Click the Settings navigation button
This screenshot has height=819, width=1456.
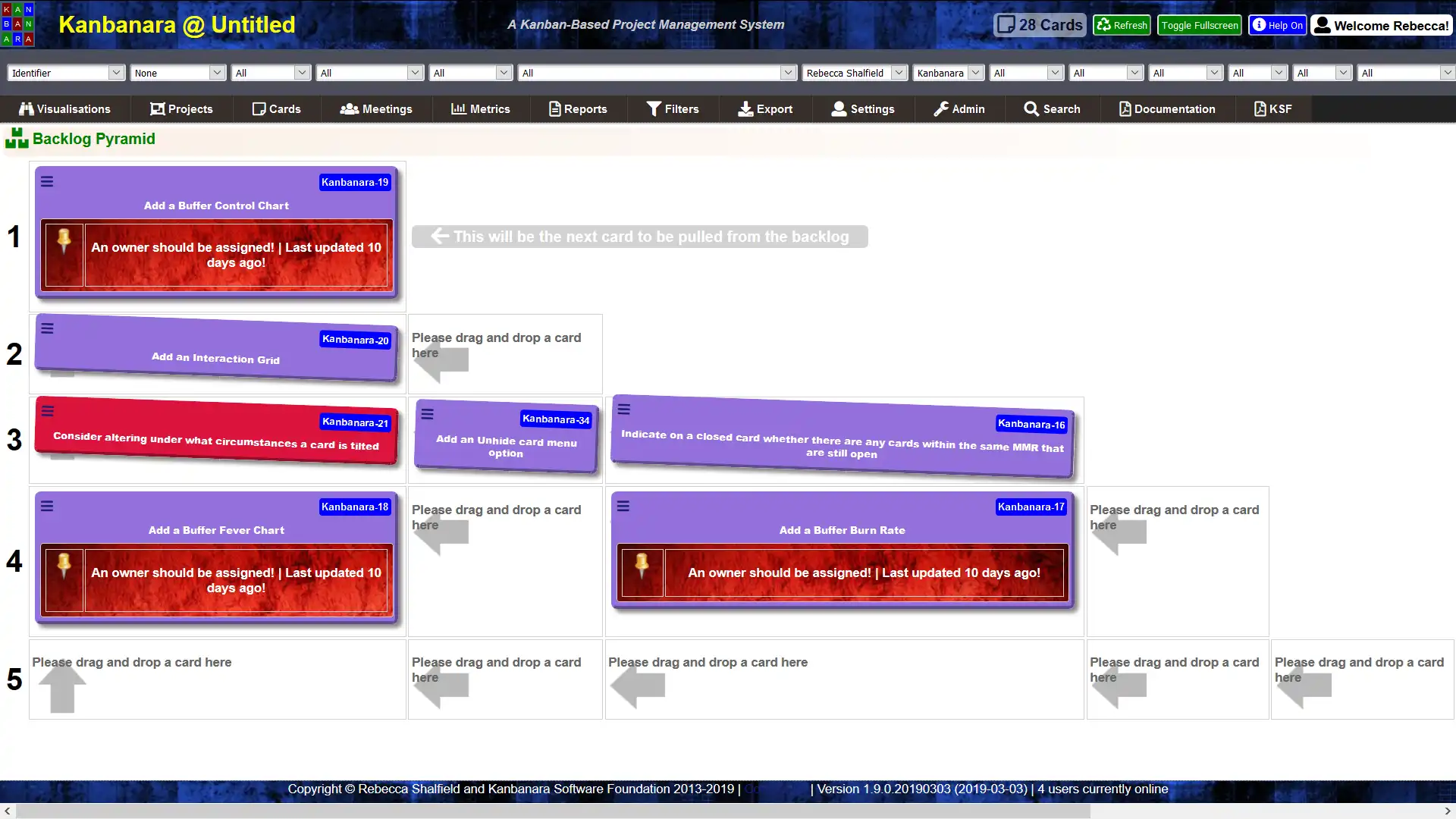tap(863, 109)
